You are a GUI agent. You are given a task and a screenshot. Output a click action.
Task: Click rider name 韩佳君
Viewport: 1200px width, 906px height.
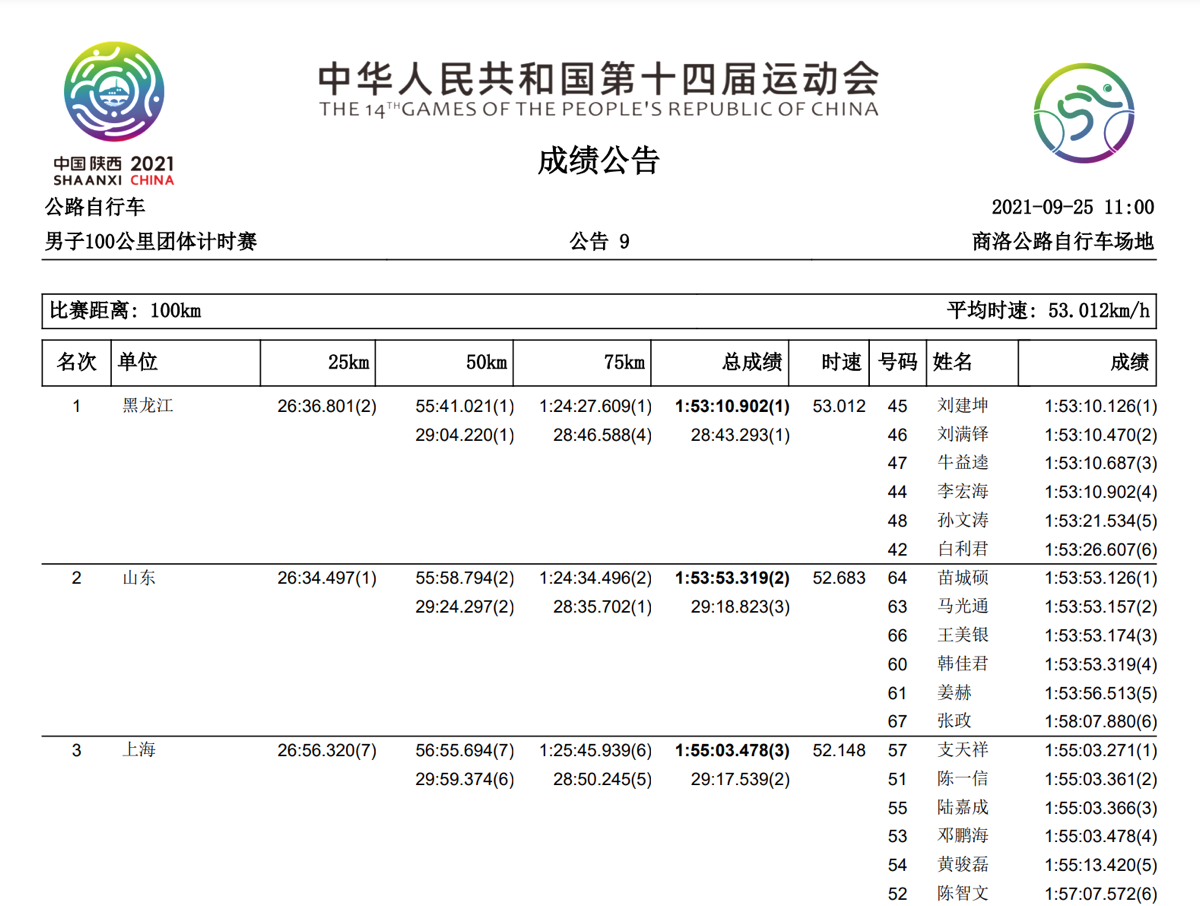click(964, 664)
